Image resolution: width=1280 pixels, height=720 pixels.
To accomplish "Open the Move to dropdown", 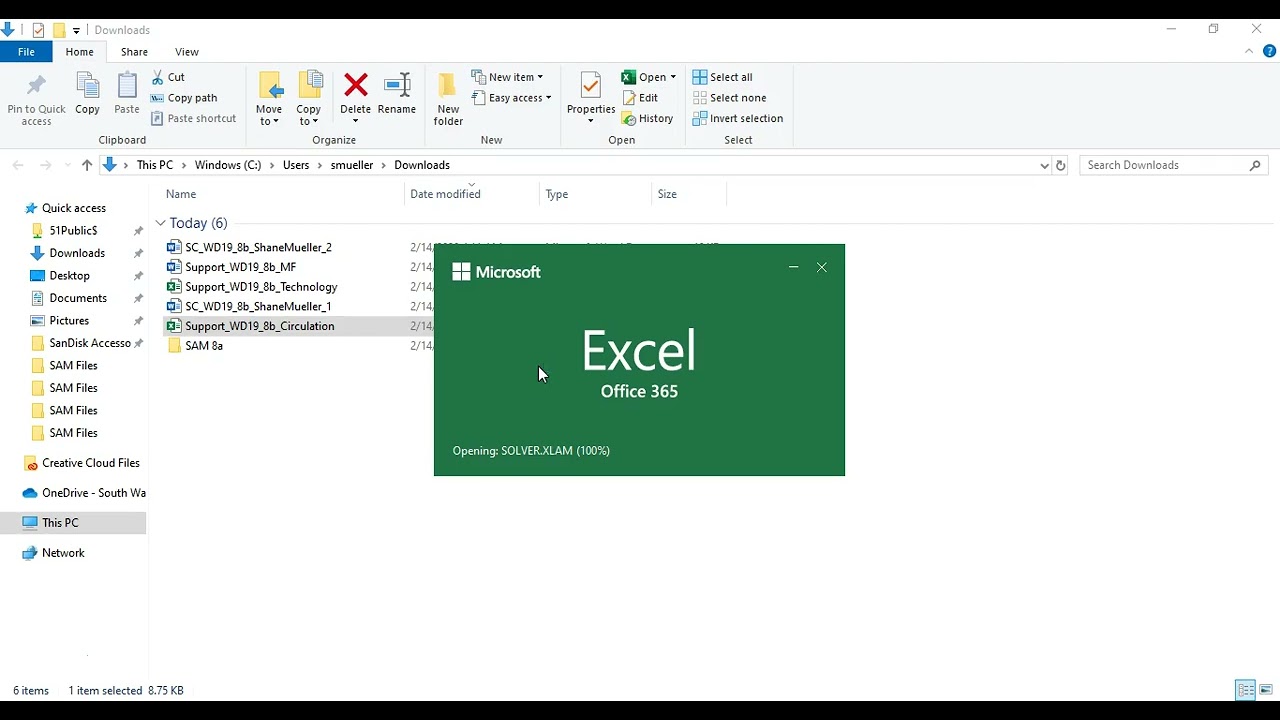I will point(269,99).
